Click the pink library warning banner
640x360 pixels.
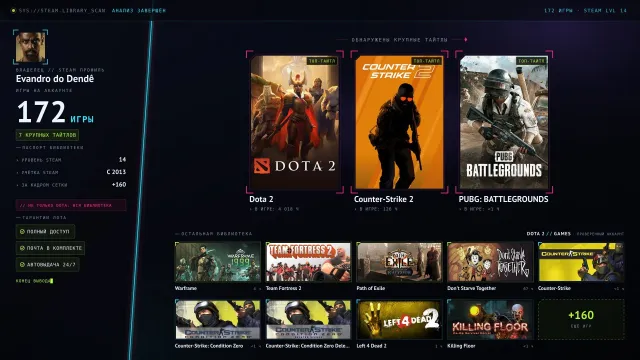point(71,205)
